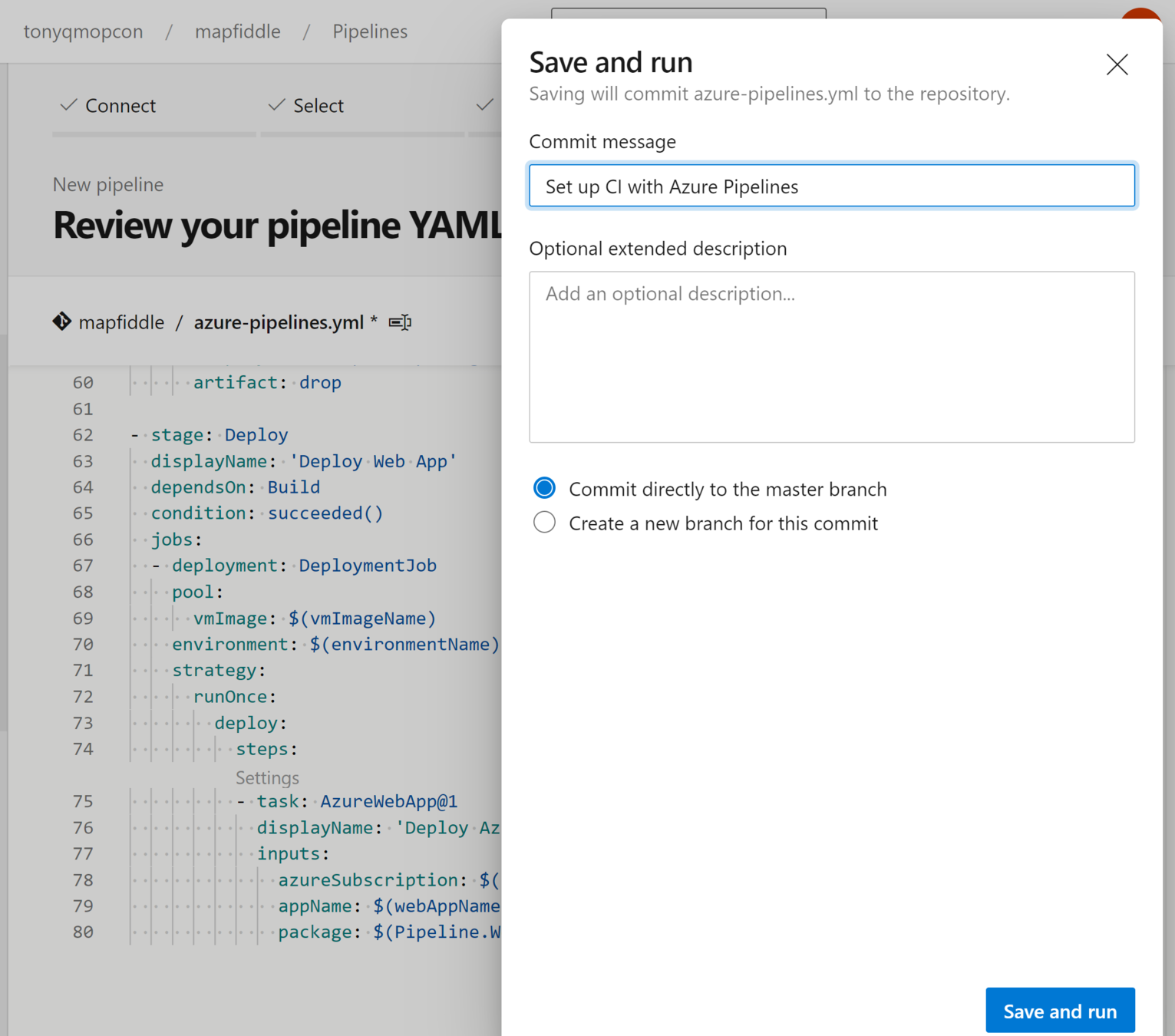The height and width of the screenshot is (1036, 1175).
Task: Navigate to tonyqmopcon organization breadcrumb
Action: coord(83,31)
